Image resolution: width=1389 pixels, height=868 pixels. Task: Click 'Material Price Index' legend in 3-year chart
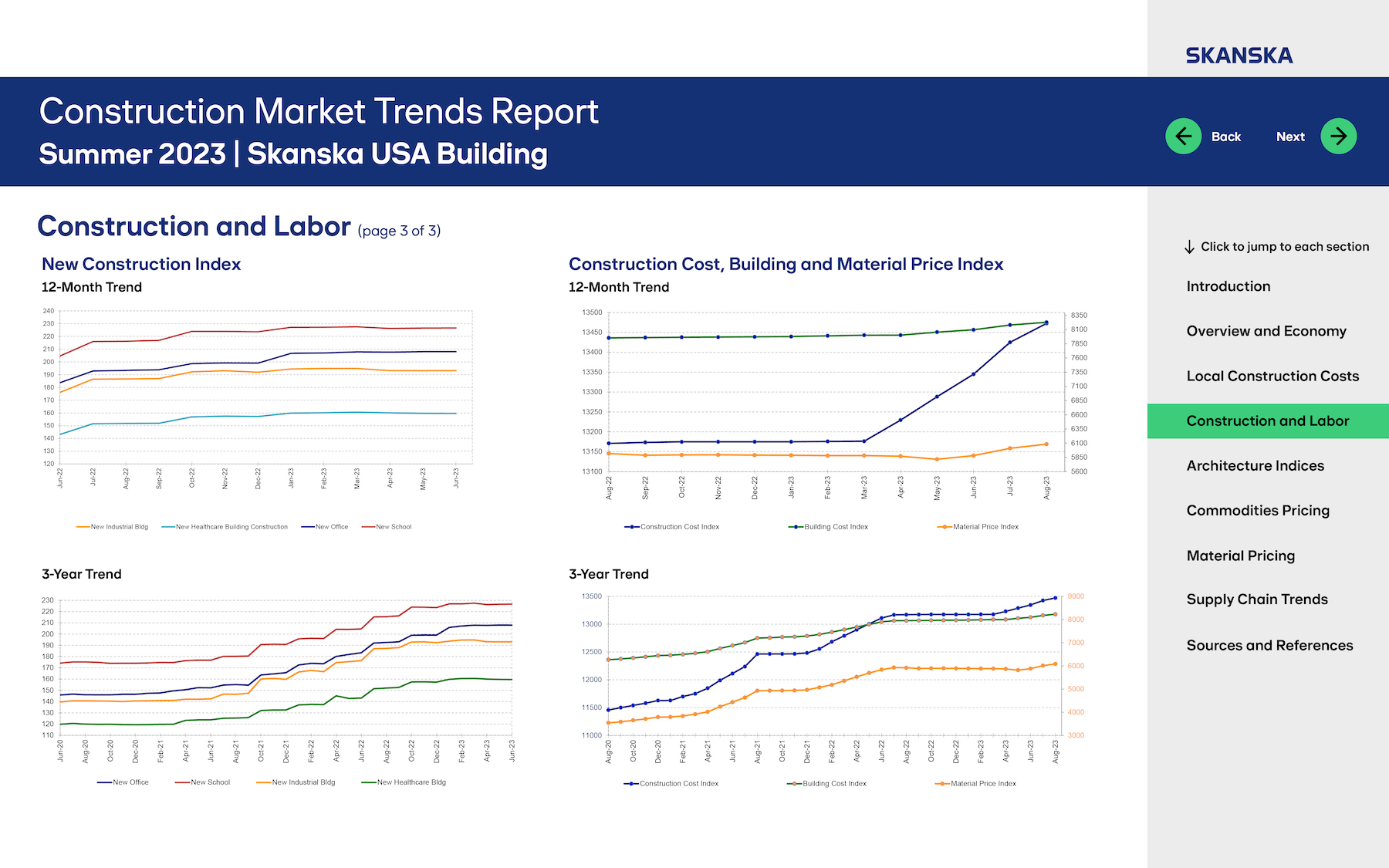pos(975,784)
